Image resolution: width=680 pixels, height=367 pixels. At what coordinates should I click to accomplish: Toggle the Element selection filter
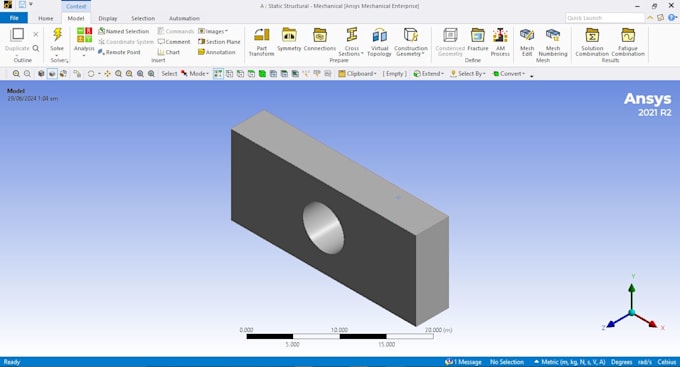tap(295, 74)
